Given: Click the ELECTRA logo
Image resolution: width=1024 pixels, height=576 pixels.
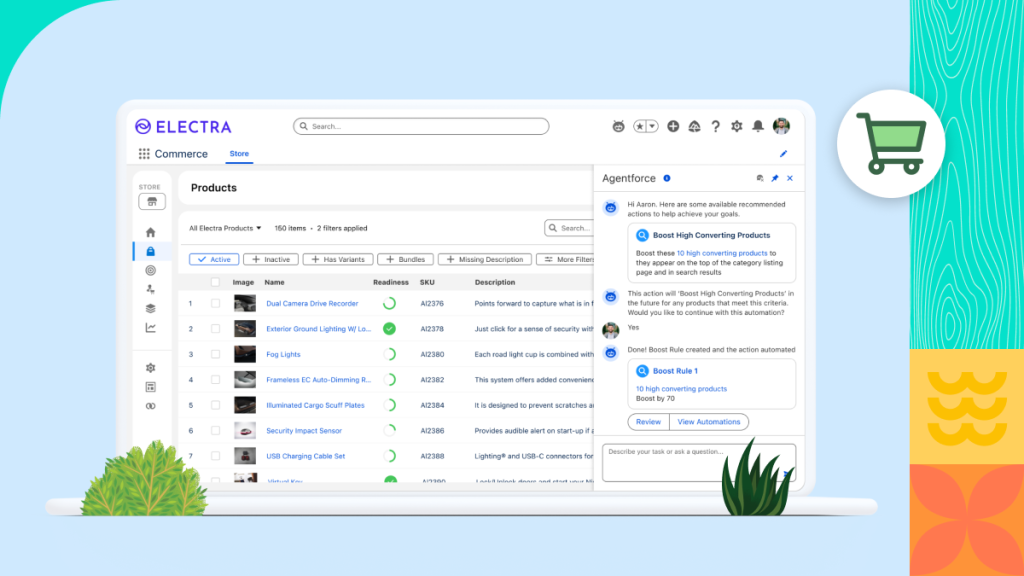Looking at the screenshot, I should click(183, 127).
